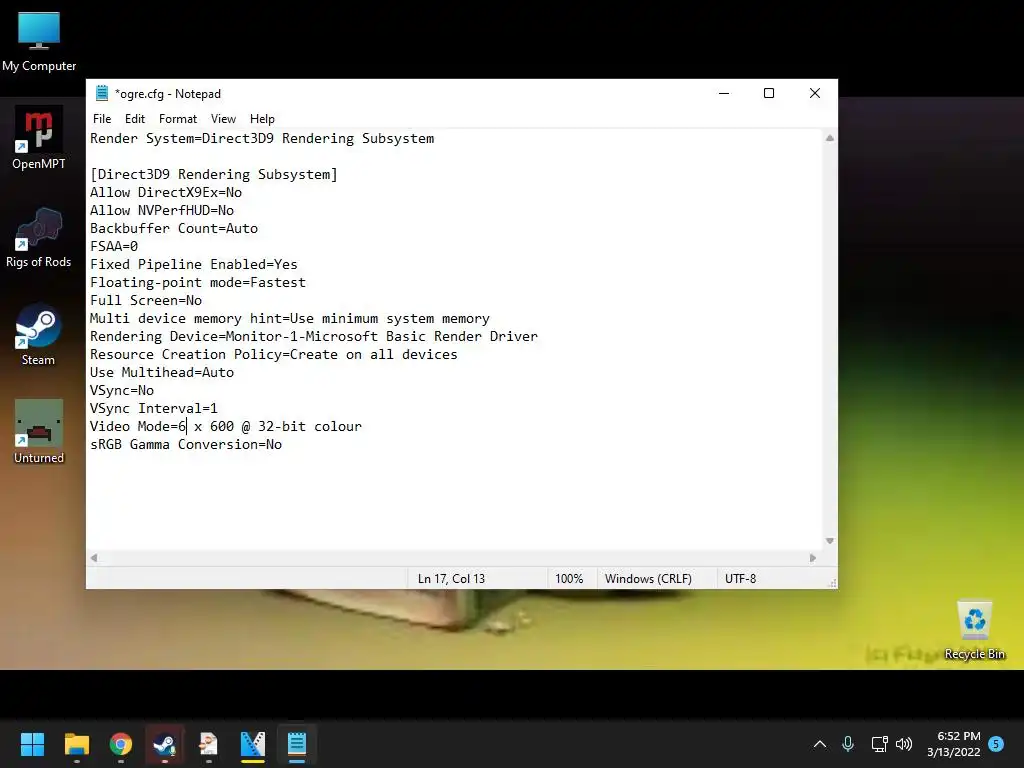Click 'Ln 17, Col 13' in the status bar
This screenshot has height=768, width=1024.
click(x=451, y=579)
